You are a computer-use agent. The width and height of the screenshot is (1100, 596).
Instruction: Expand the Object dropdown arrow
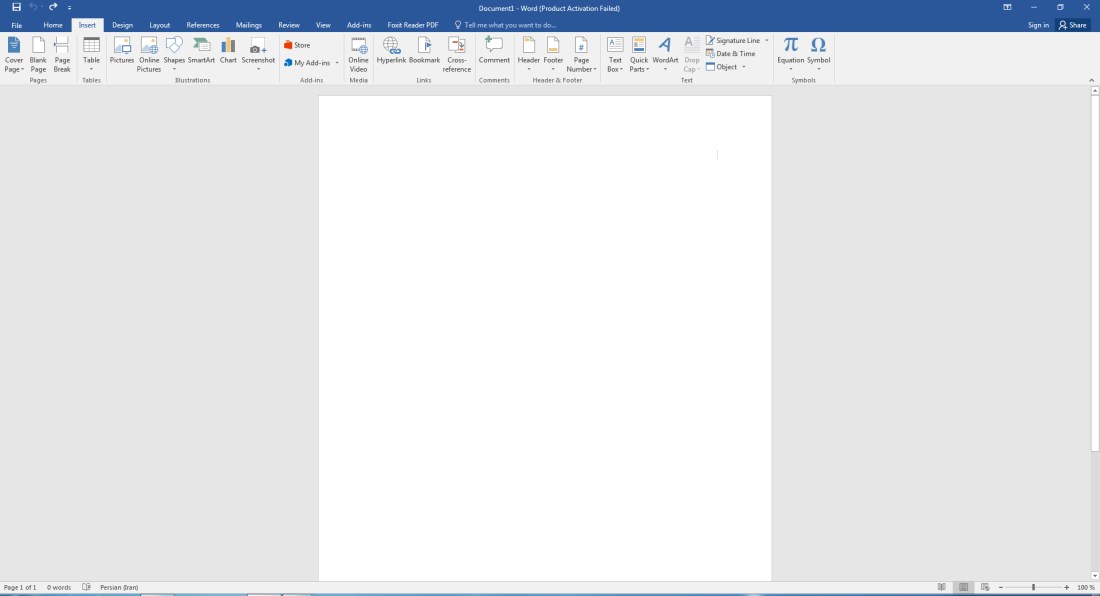(x=744, y=67)
